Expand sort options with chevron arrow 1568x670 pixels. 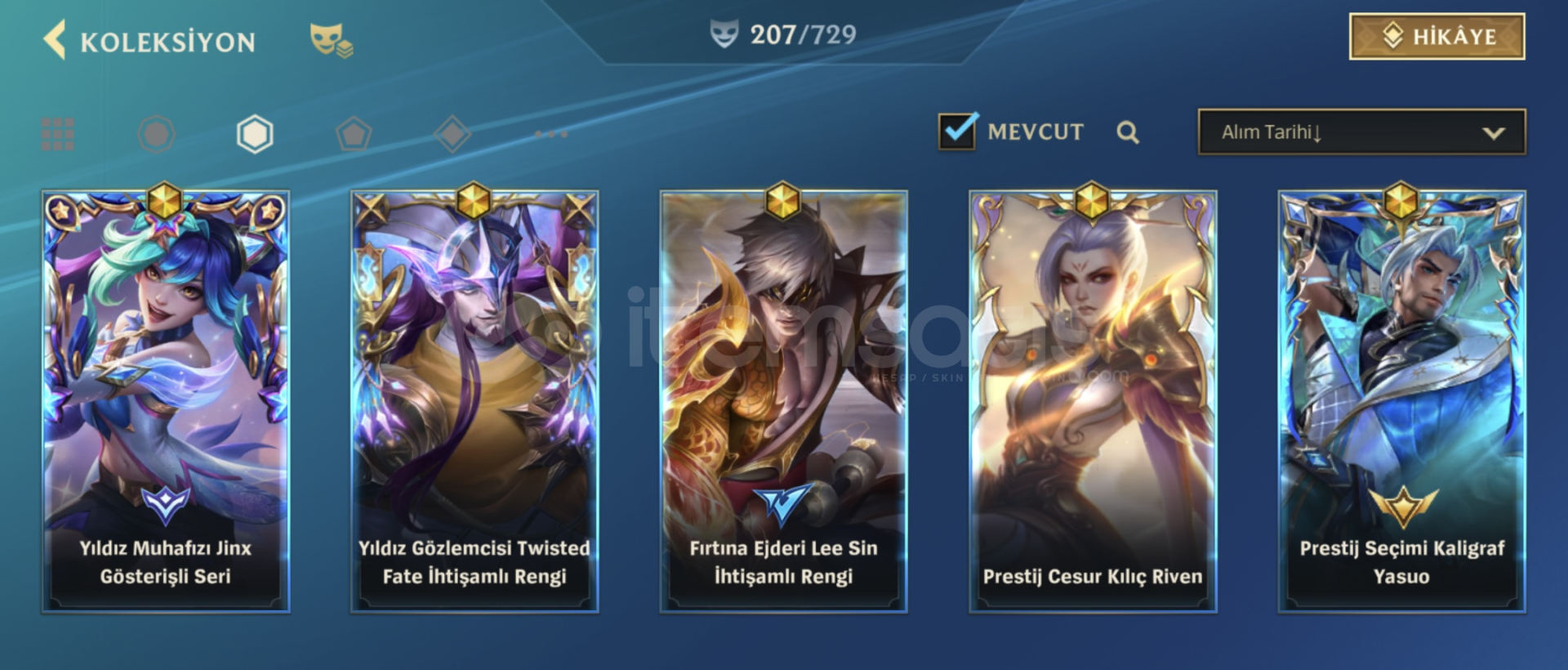[x=1494, y=132]
